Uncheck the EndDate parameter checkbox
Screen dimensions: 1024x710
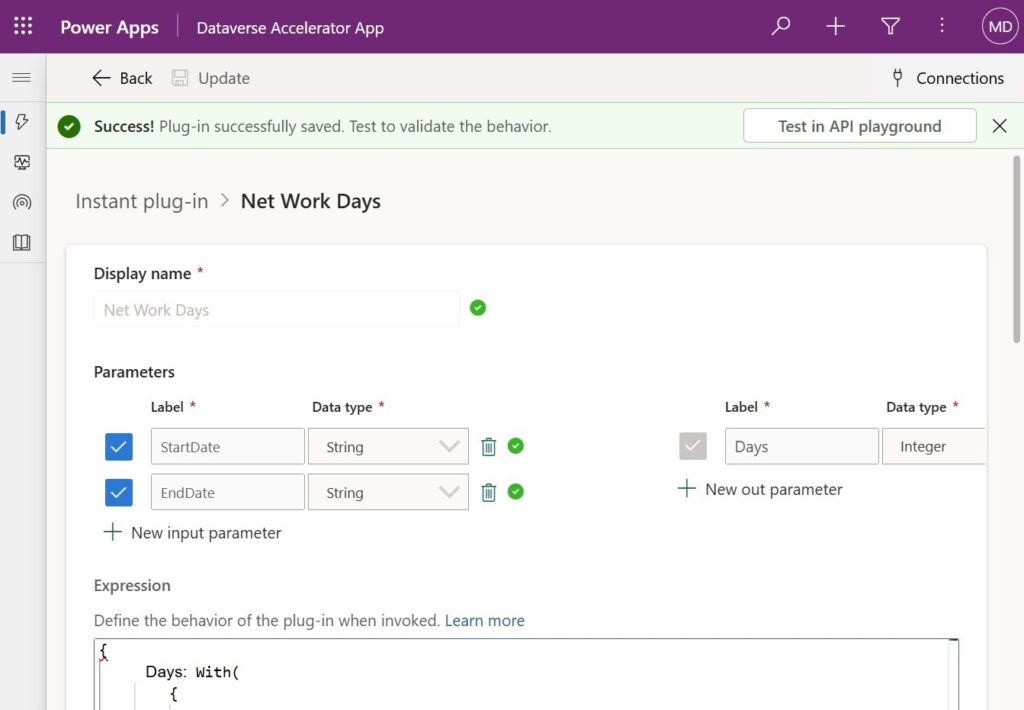[119, 492]
